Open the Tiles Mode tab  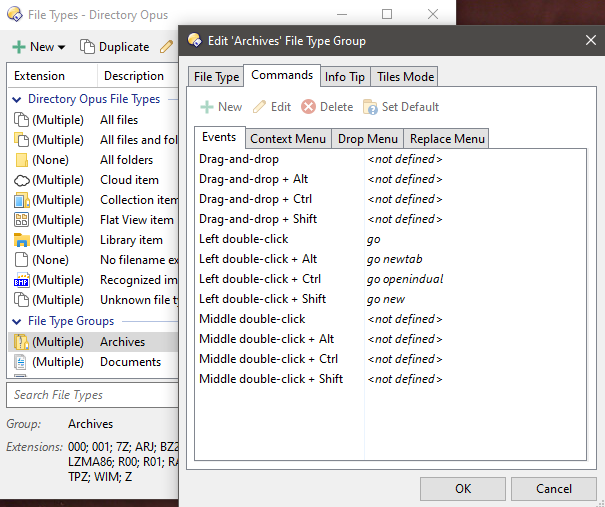point(406,77)
